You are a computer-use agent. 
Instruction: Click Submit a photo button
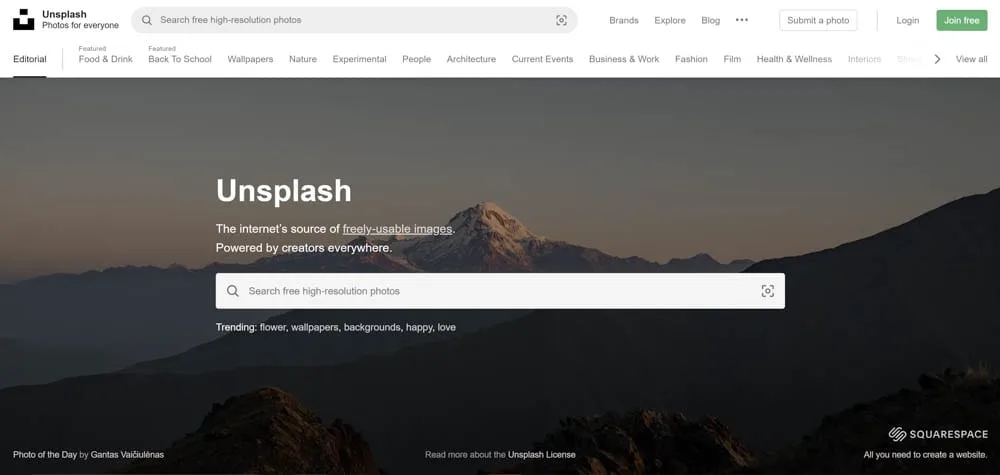click(818, 20)
